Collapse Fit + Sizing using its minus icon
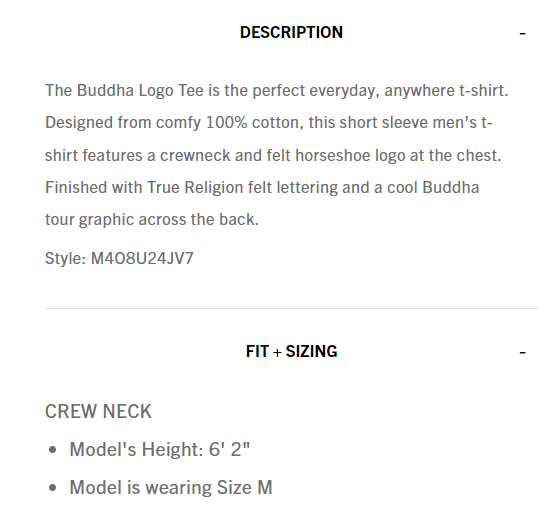Screen dimensions: 542x506 click(522, 353)
